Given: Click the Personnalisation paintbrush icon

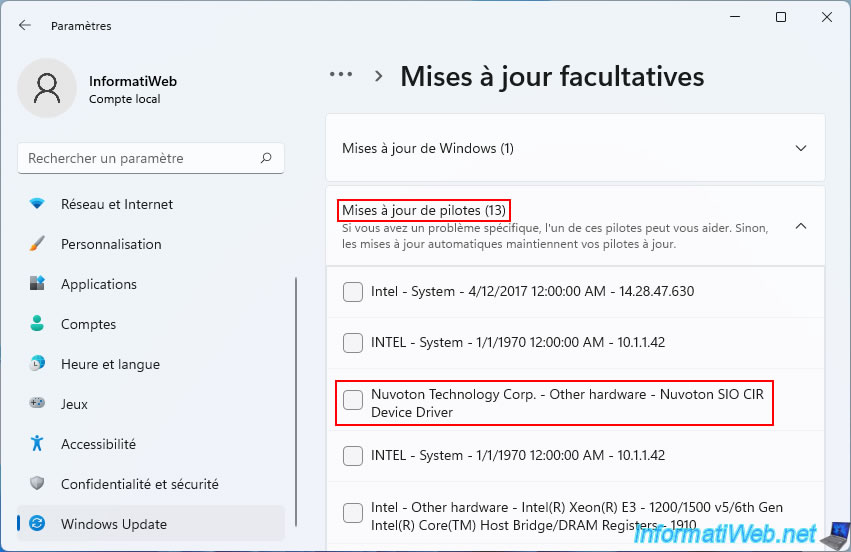Looking at the screenshot, I should [x=37, y=244].
